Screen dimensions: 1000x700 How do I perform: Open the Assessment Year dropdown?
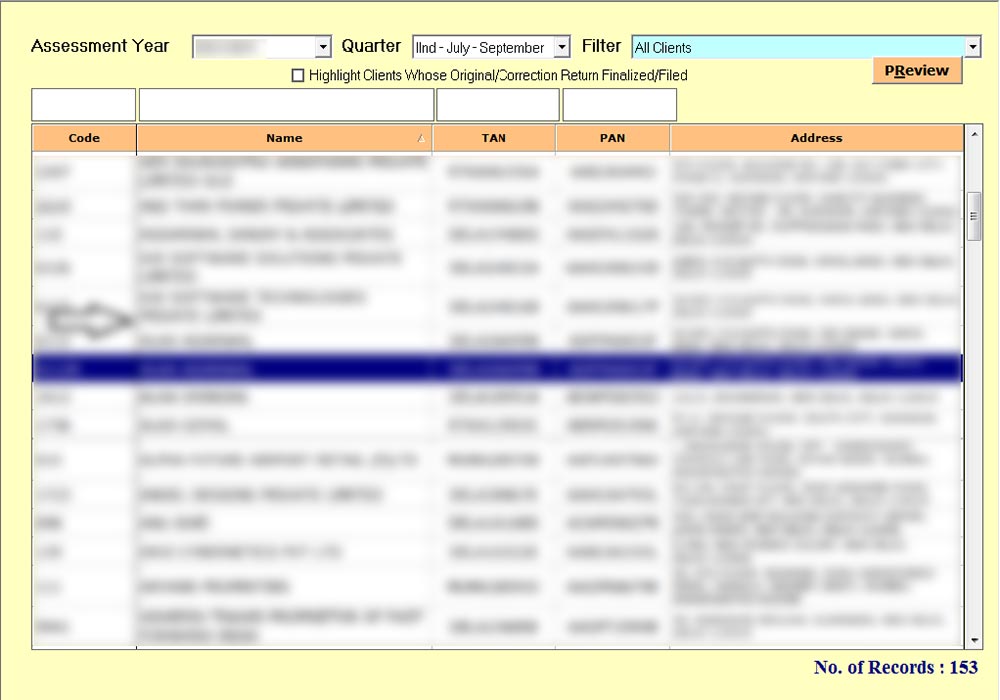pyautogui.click(x=322, y=47)
